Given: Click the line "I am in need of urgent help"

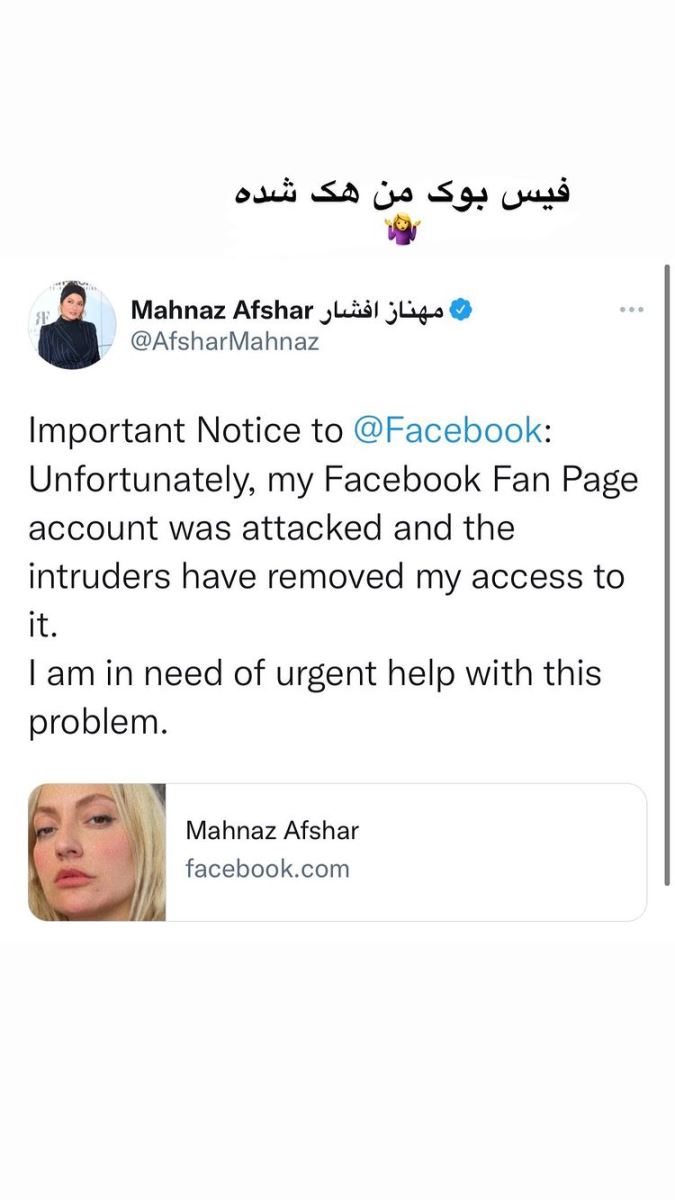Looking at the screenshot, I should 315,673.
